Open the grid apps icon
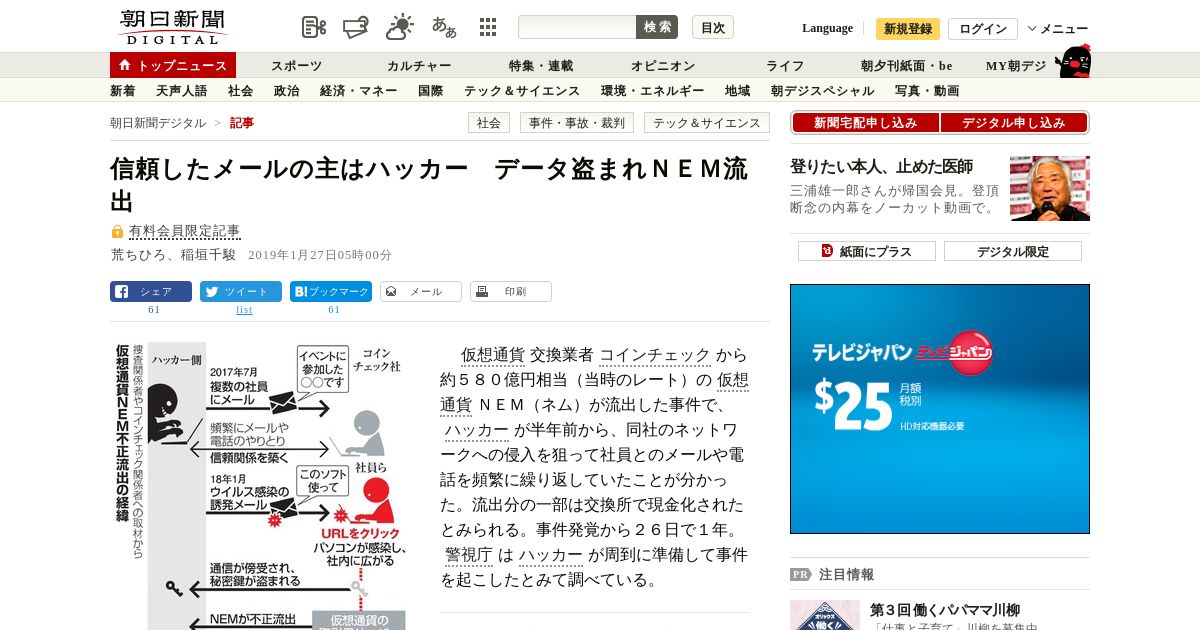1200x630 pixels. coord(488,27)
